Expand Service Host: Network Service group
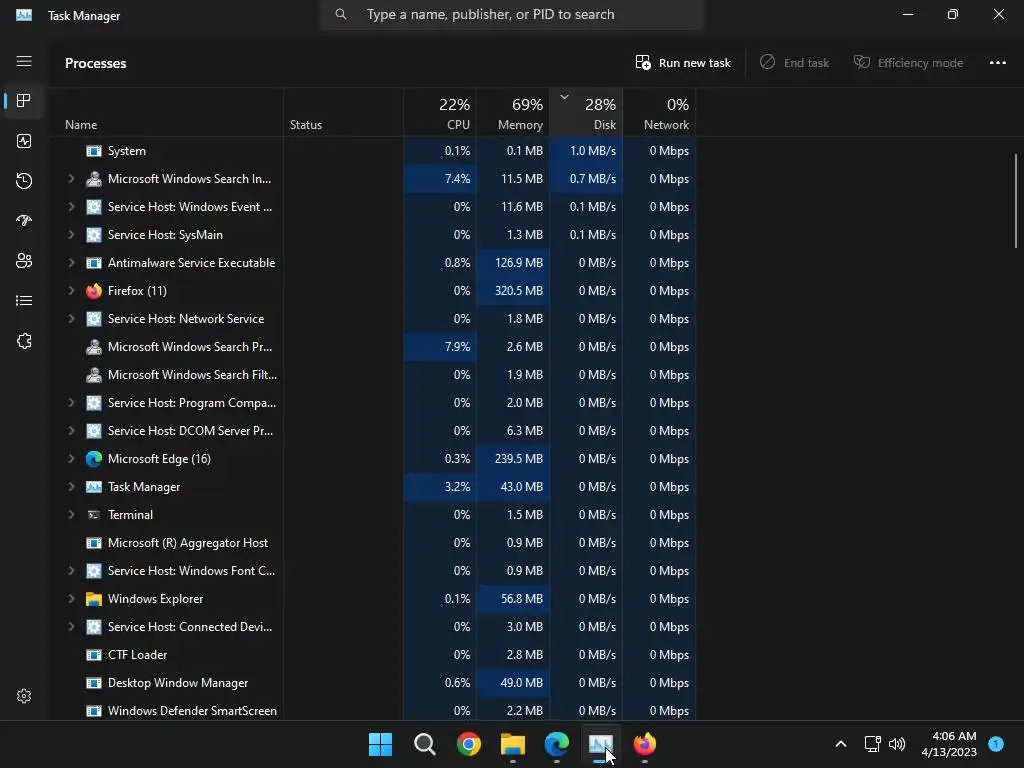The height and width of the screenshot is (768, 1024). (x=71, y=319)
